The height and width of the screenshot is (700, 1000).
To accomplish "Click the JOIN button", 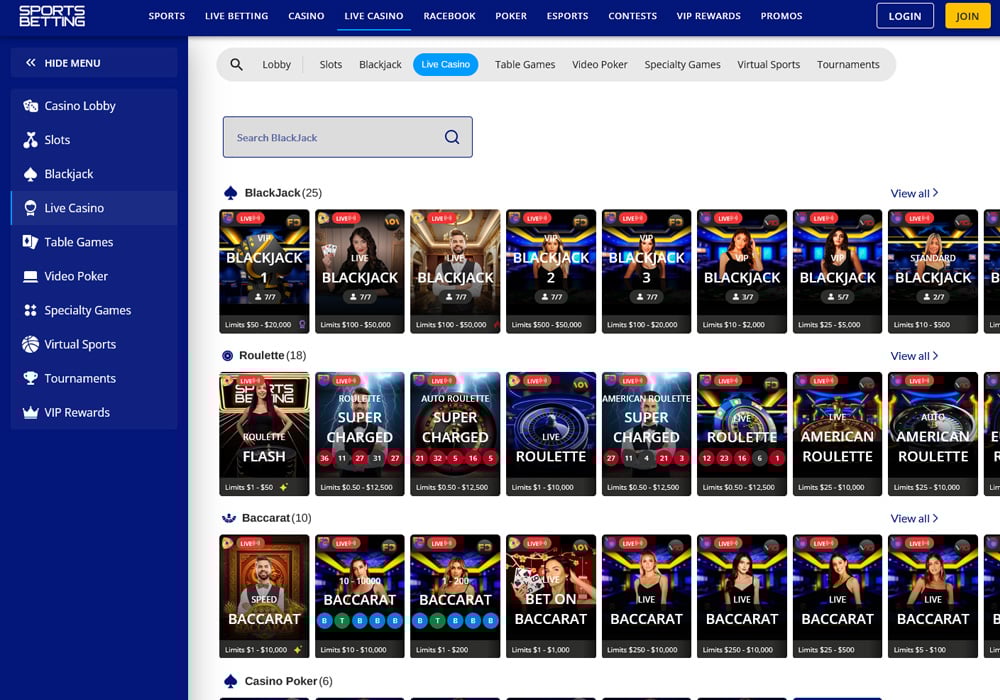I will coord(967,16).
